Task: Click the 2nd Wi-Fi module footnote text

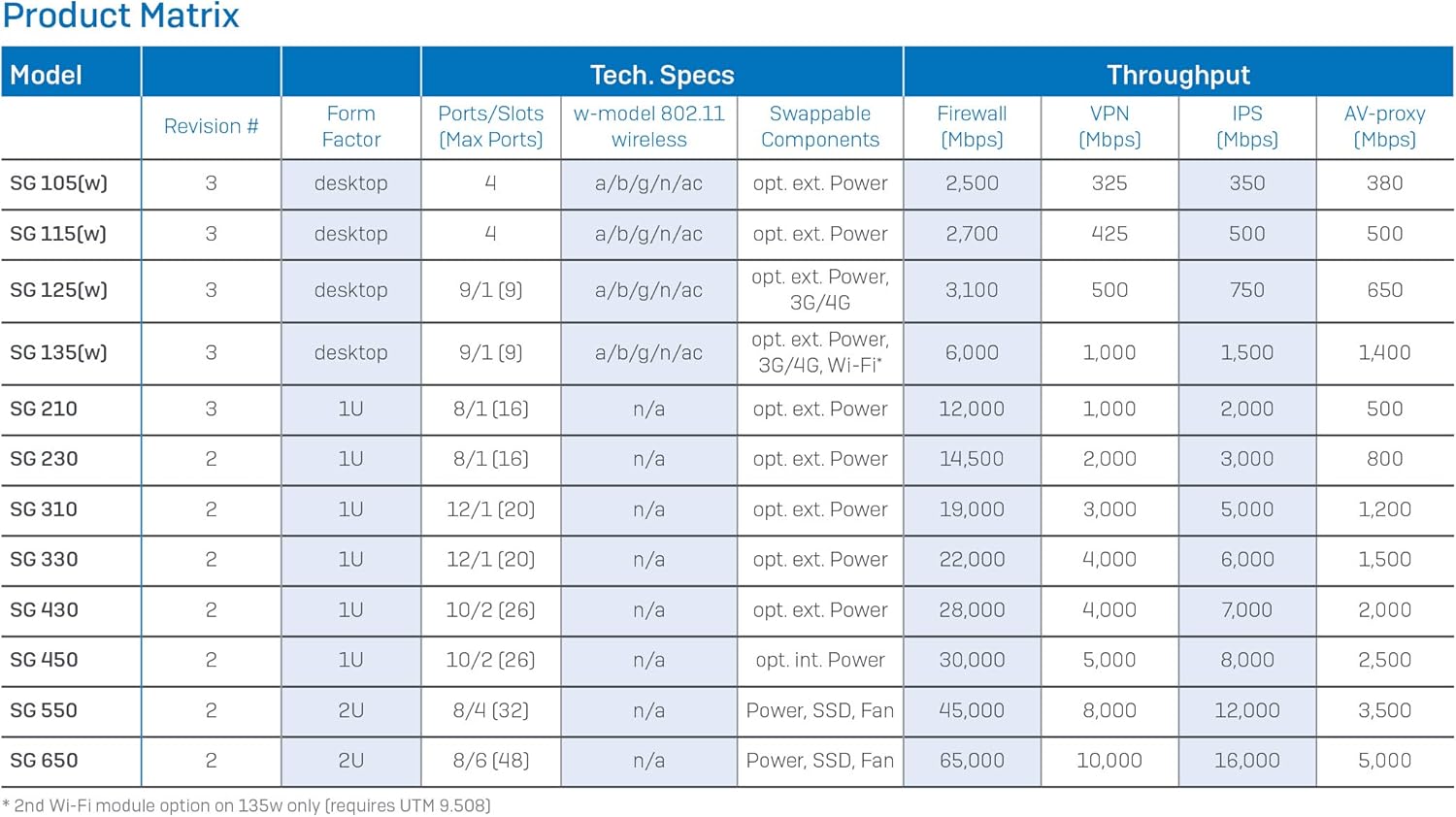Action: point(248,805)
